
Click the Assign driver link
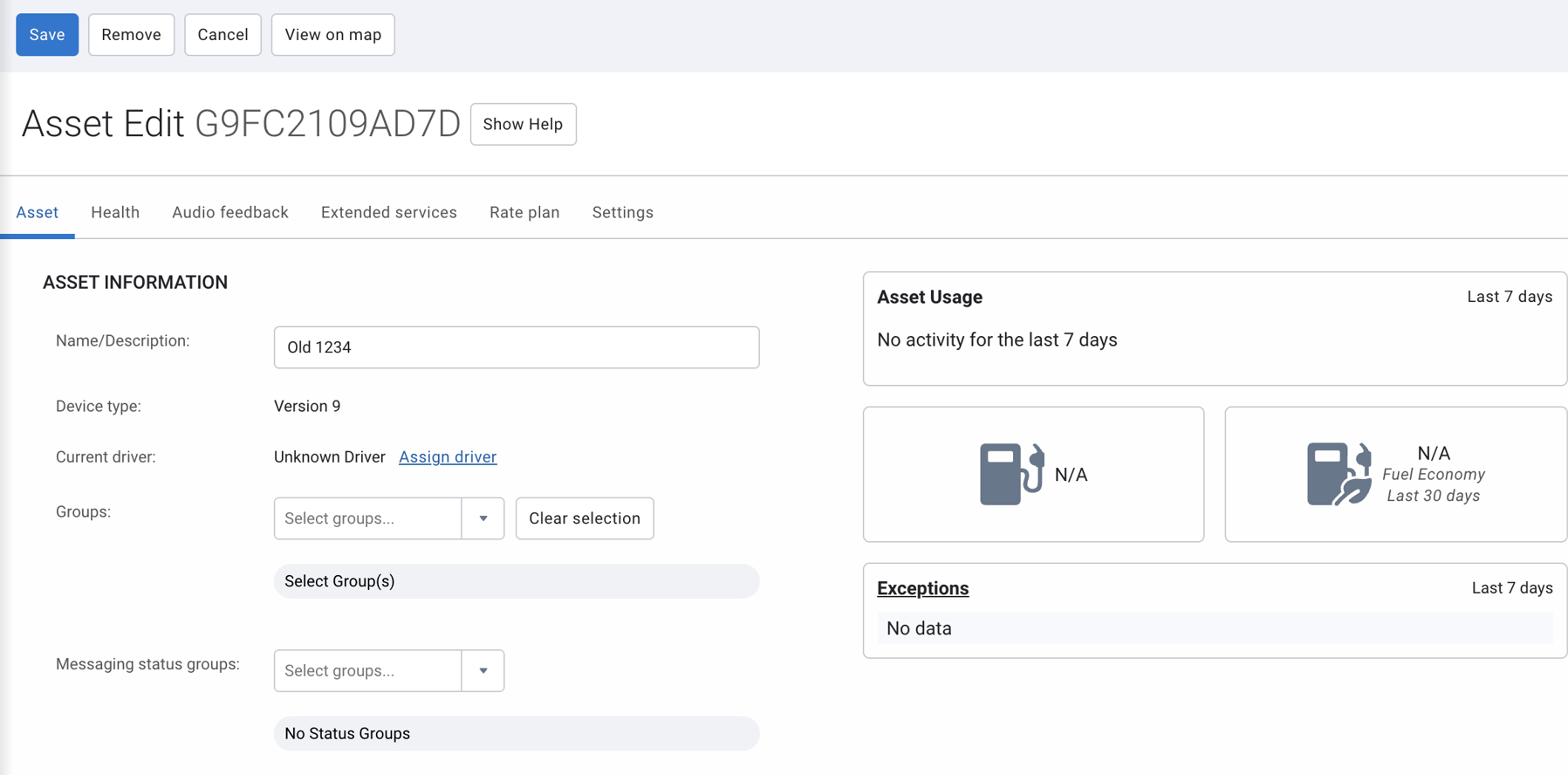pyautogui.click(x=448, y=456)
